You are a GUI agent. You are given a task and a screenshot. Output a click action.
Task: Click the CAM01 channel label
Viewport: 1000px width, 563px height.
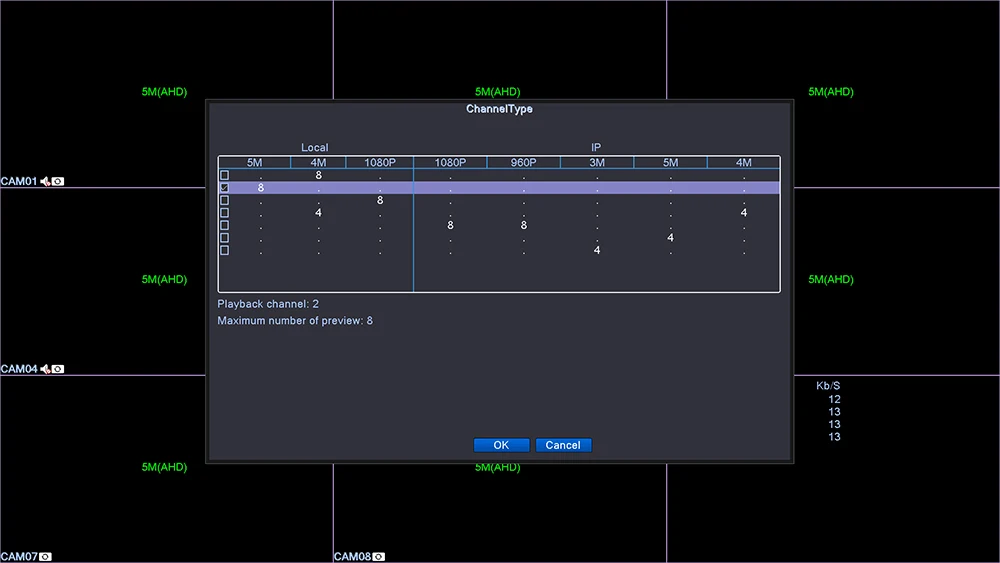19,182
